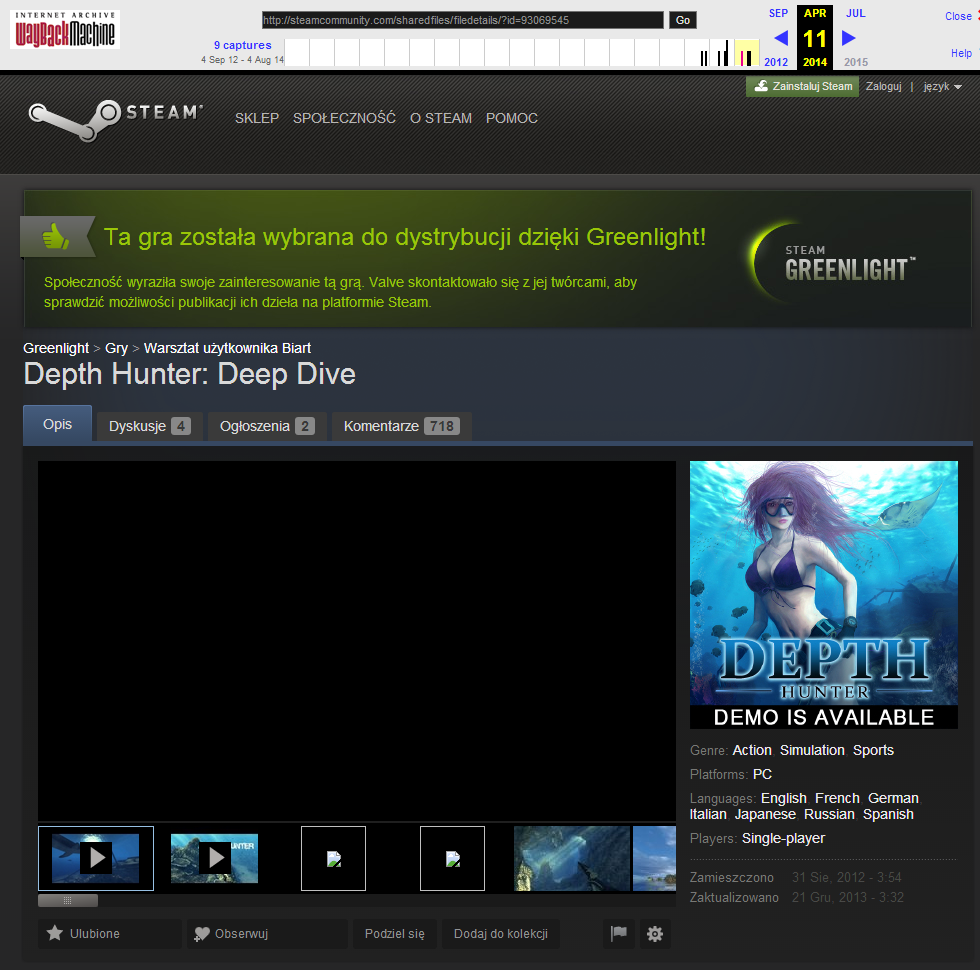Screen dimensions: 980x970
Task: Click the thumbnail strip horizontal scrollbar
Action: click(68, 901)
